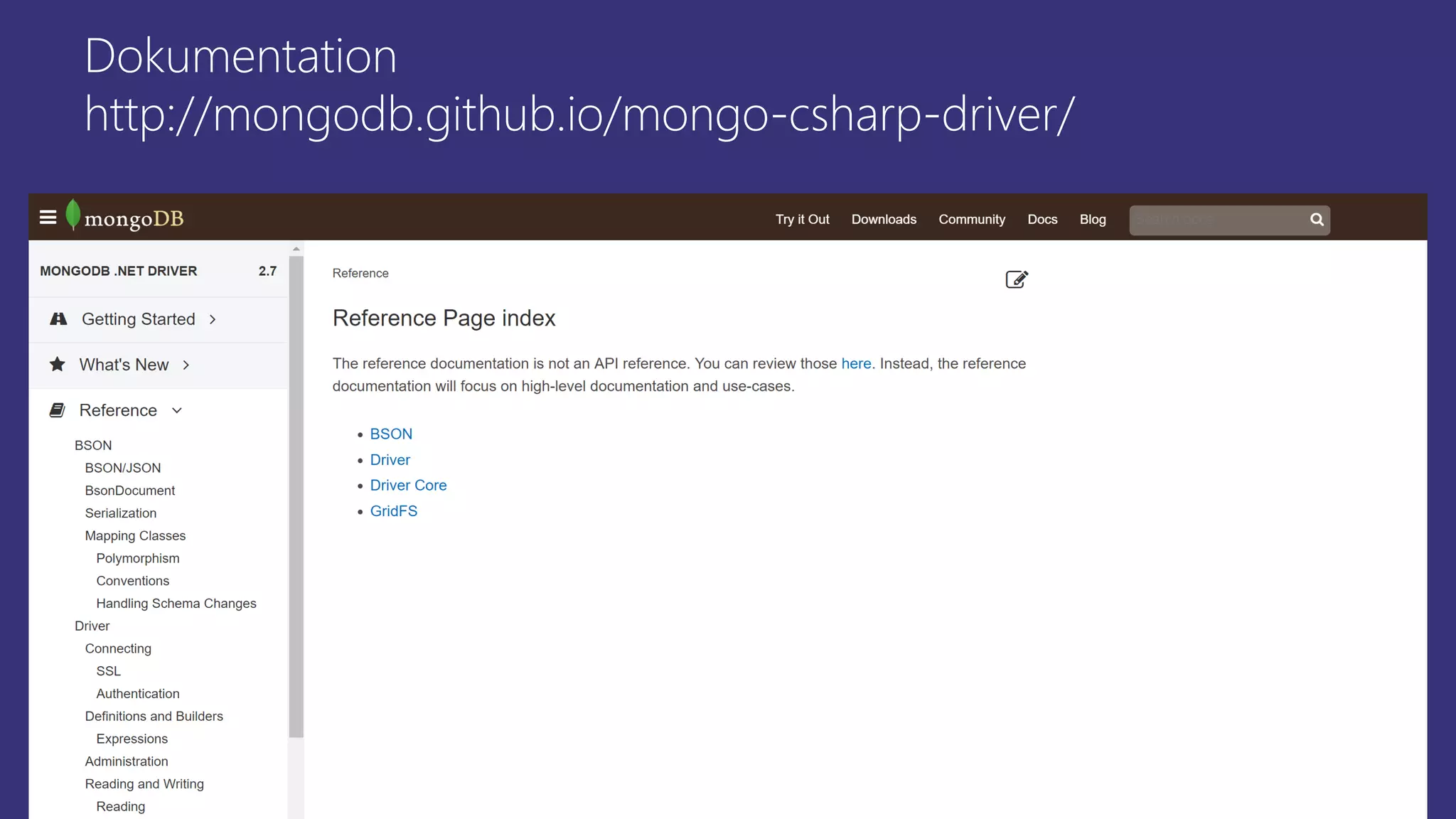Screen dimensions: 1456x819
Task: Open BsonDocument sidebar entry
Action: pyautogui.click(x=129, y=491)
